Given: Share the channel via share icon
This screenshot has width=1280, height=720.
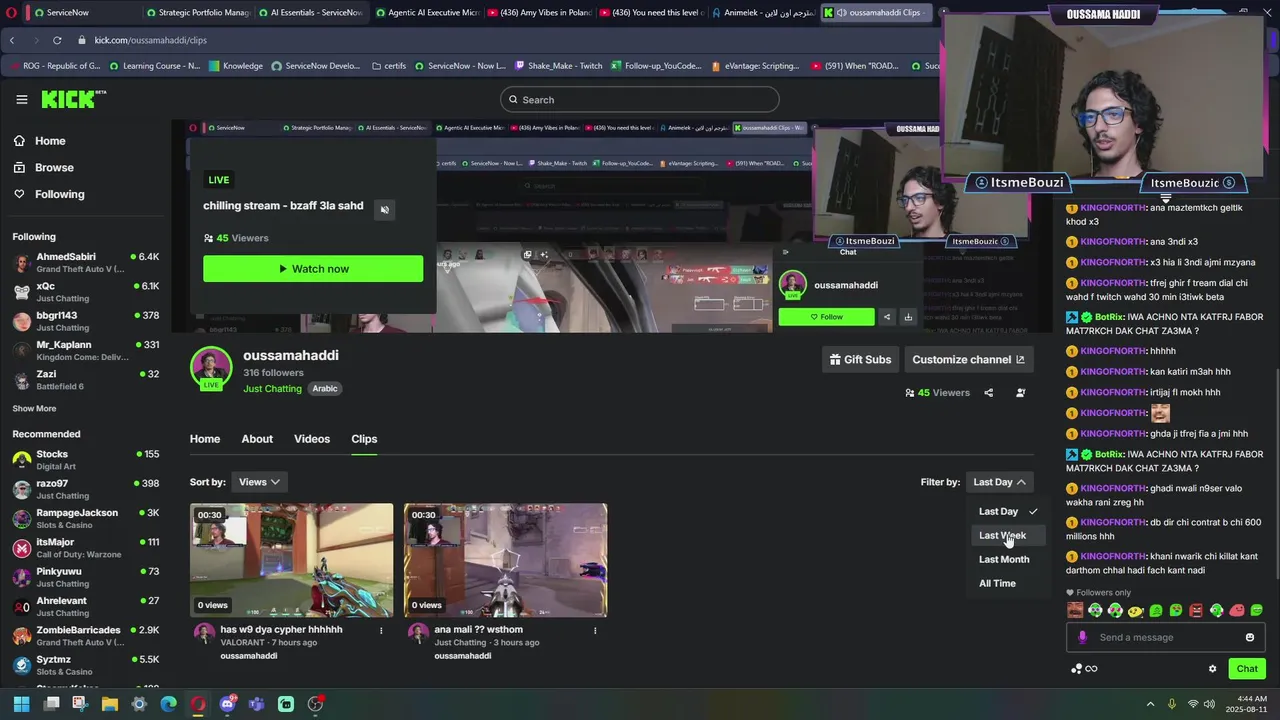Looking at the screenshot, I should pyautogui.click(x=988, y=393).
